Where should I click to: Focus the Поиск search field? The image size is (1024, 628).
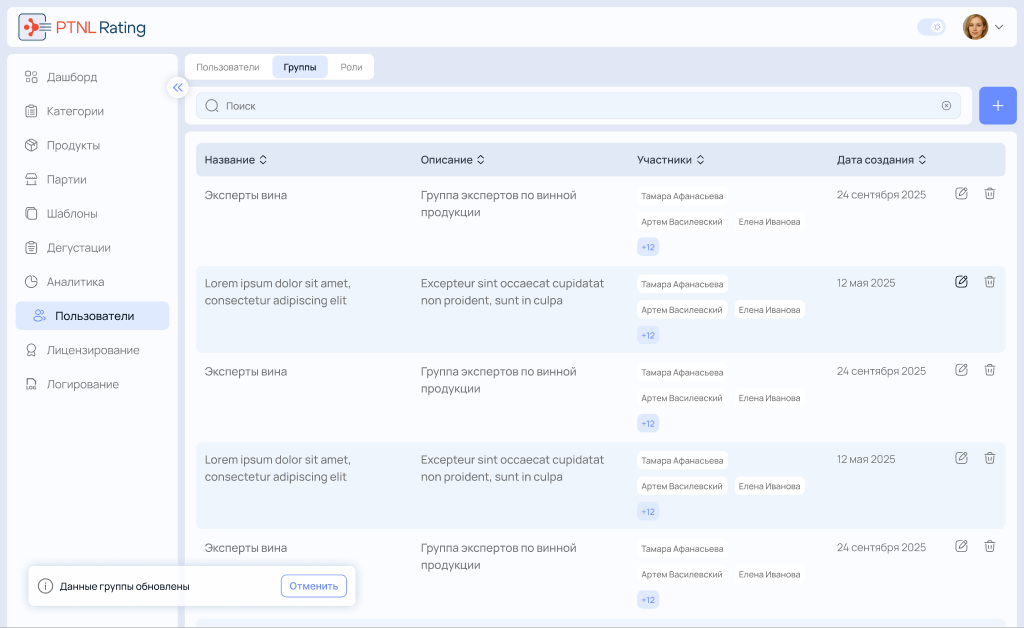578,106
